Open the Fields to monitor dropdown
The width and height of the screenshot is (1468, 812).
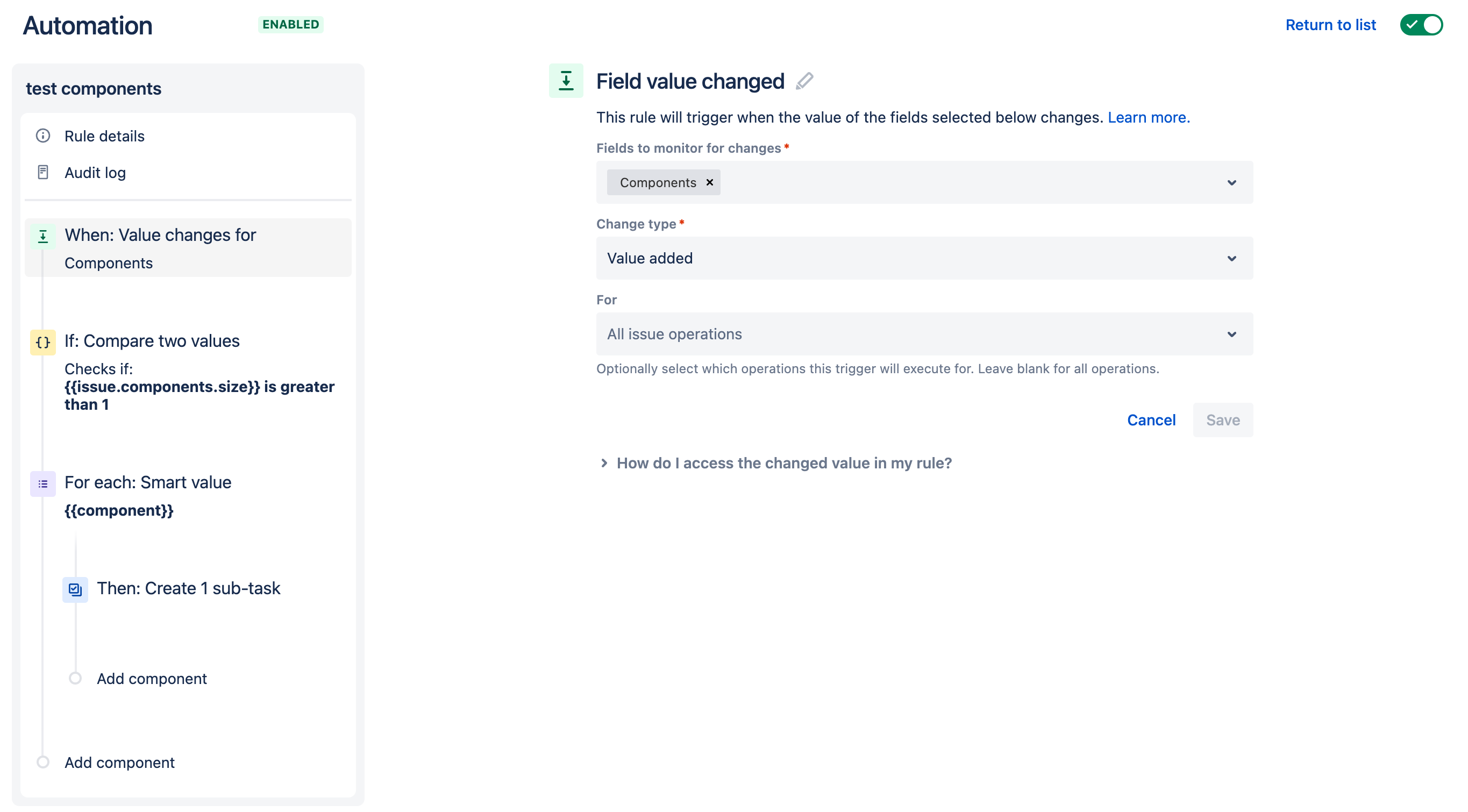(x=1231, y=182)
